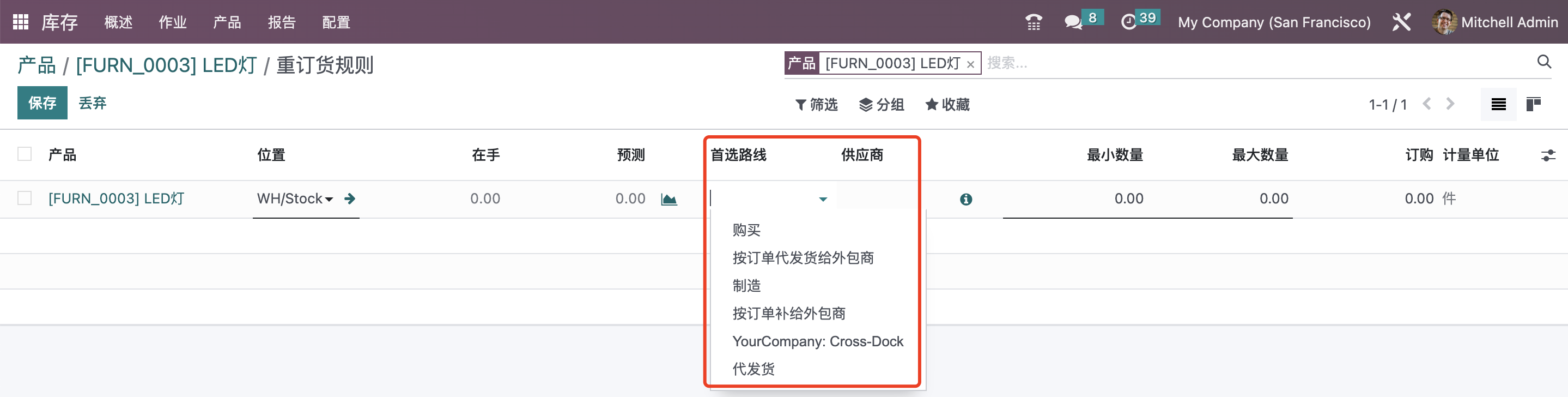
Task: Go to next record page arrow
Action: coord(1450,104)
